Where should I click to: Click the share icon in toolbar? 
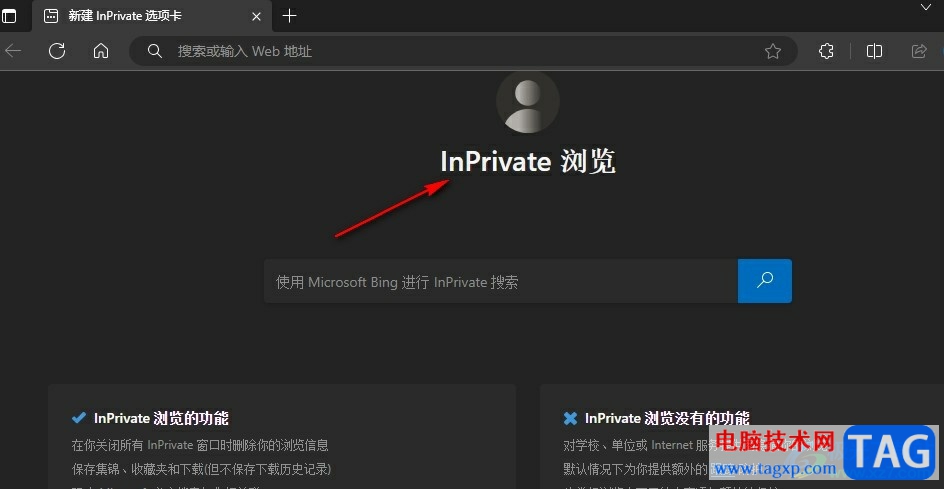[919, 51]
